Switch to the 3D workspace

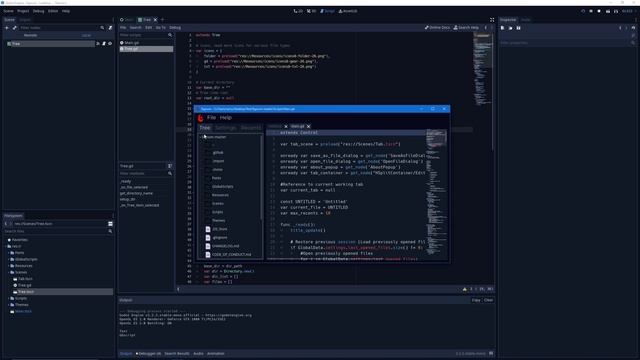coord(311,11)
